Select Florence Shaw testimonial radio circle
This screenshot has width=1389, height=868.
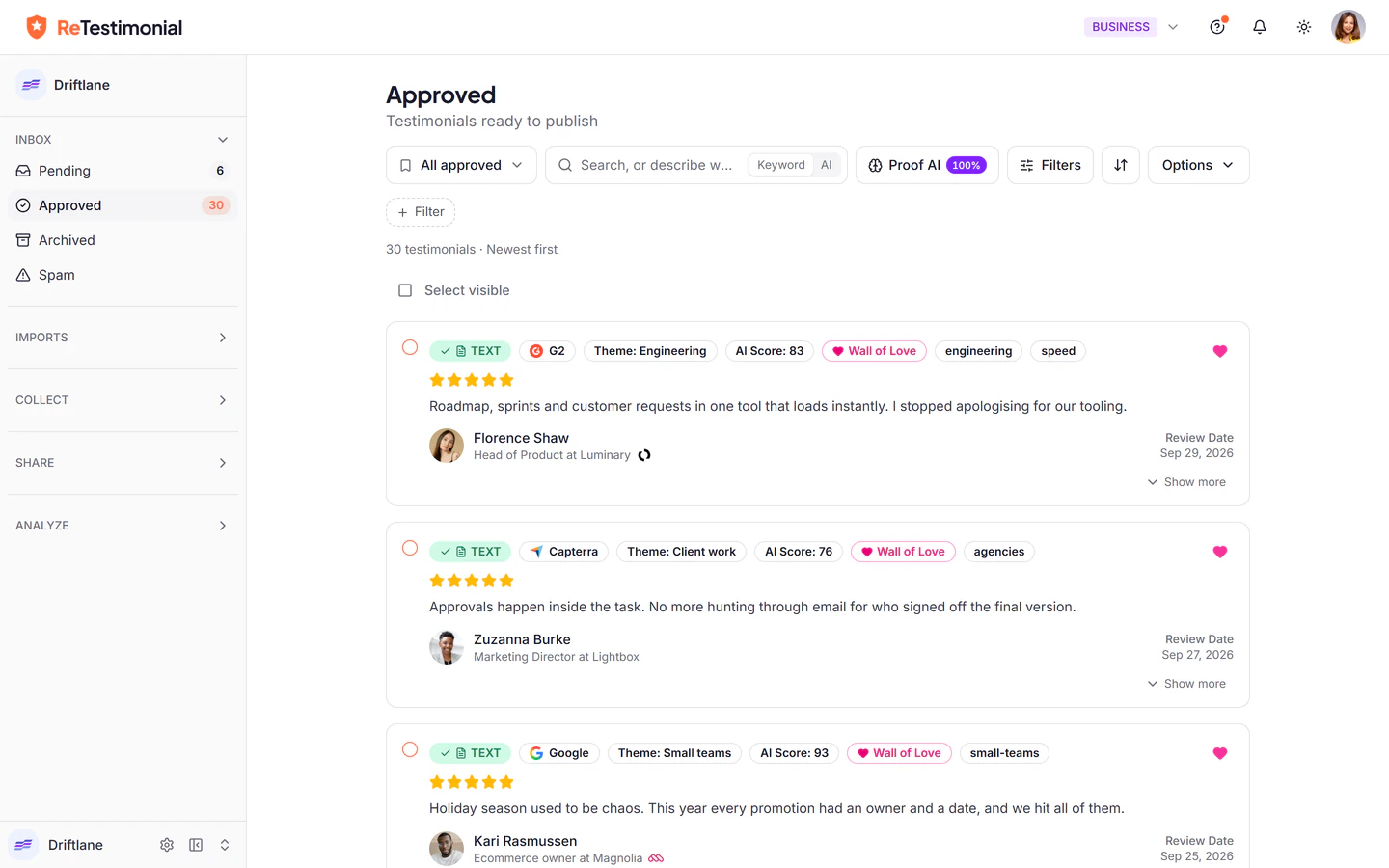[410, 347]
